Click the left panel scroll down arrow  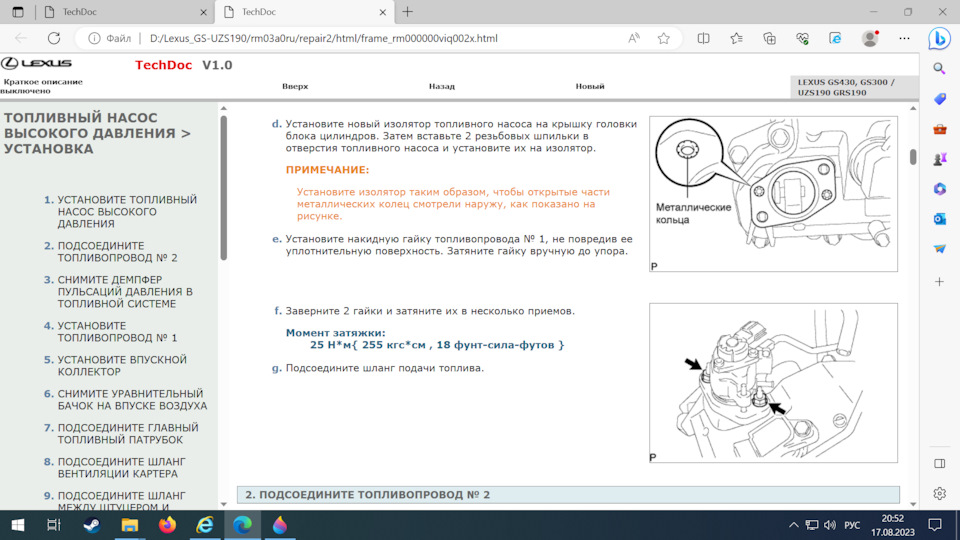(223, 504)
